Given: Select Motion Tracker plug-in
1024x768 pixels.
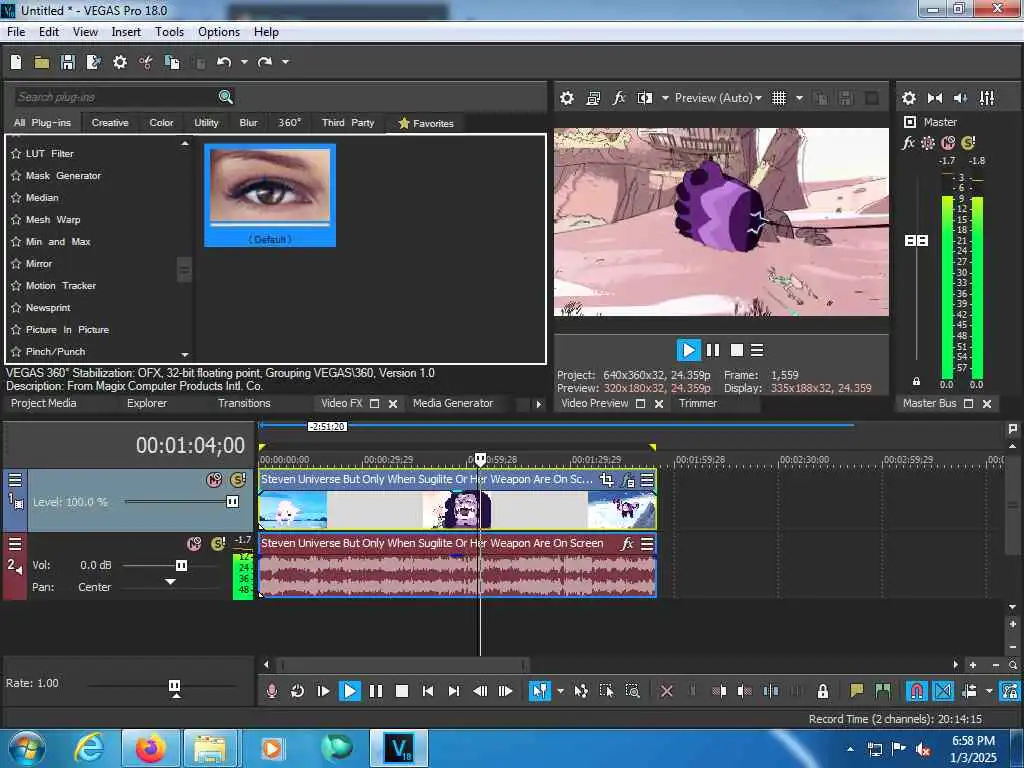Looking at the screenshot, I should (61, 286).
